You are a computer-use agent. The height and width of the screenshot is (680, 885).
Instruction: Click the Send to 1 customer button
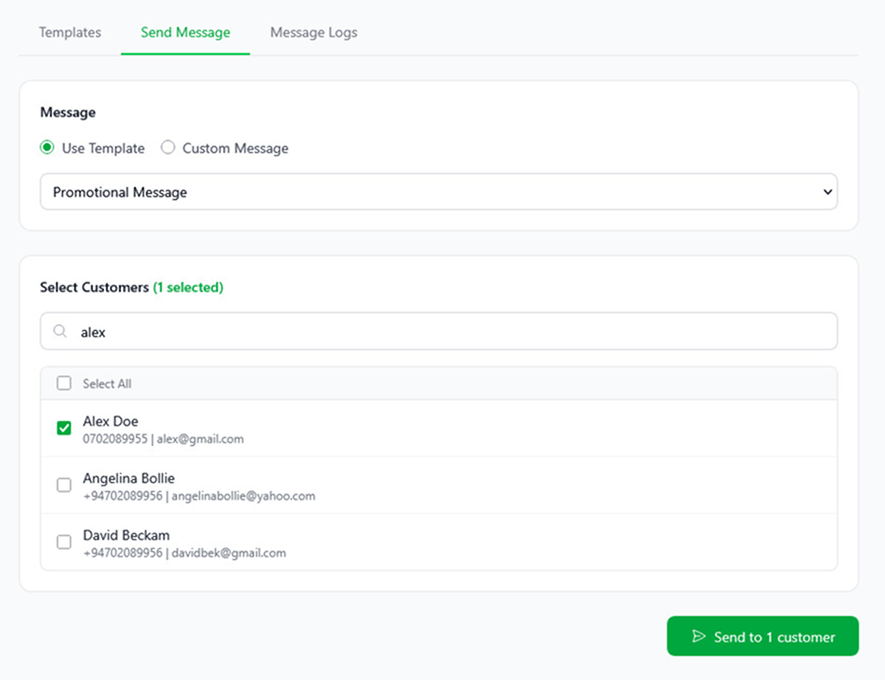(x=762, y=636)
